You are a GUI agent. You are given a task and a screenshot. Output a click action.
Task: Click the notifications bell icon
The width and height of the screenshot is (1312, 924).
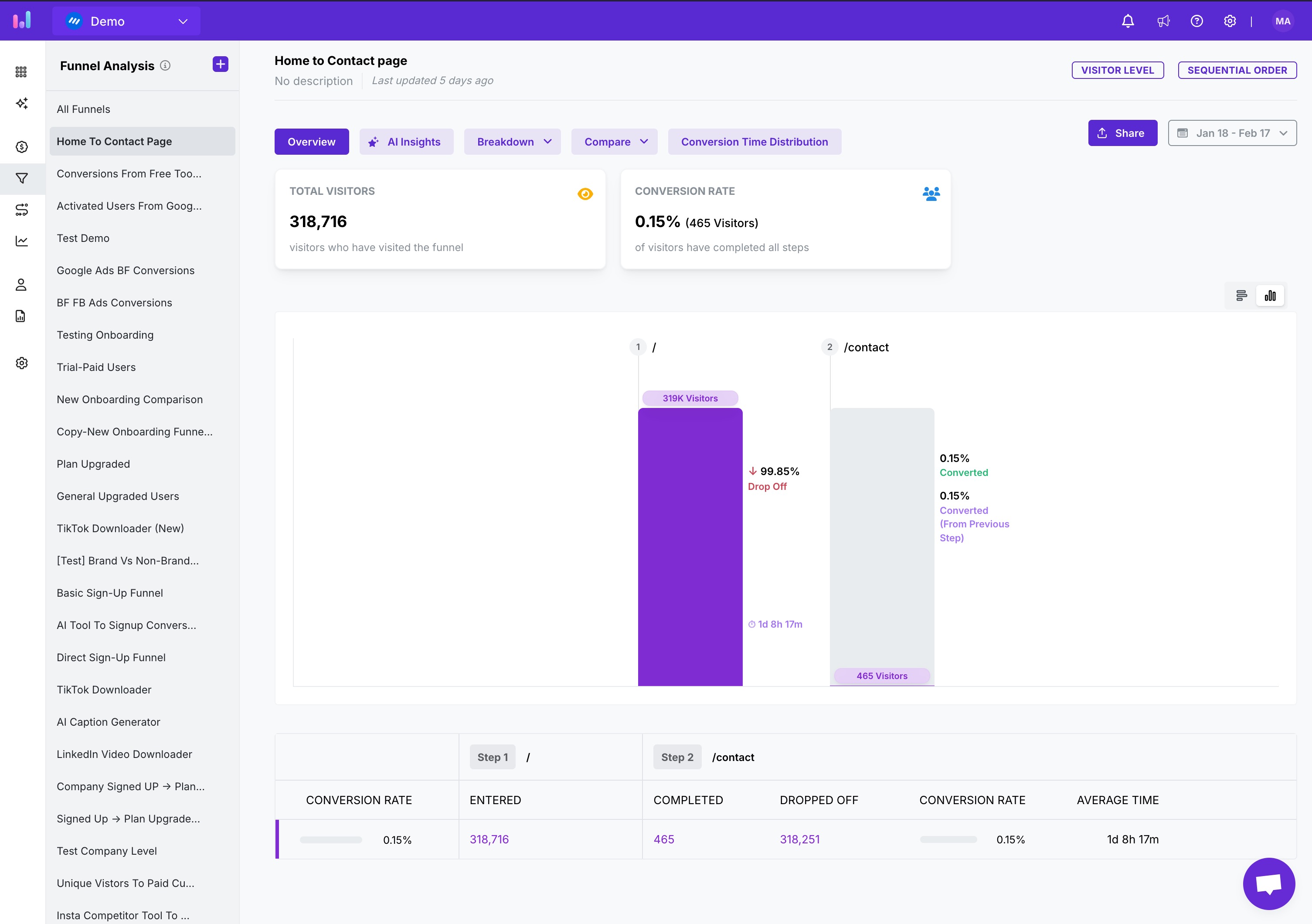point(1128,21)
